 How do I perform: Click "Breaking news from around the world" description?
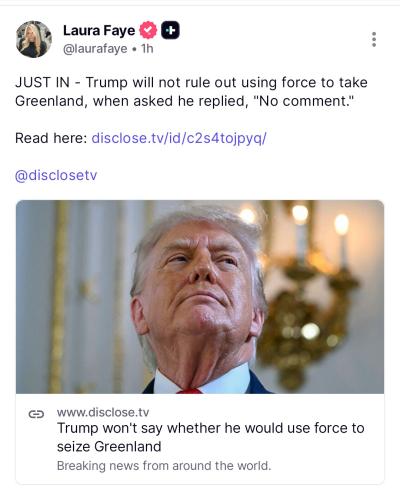164,465
